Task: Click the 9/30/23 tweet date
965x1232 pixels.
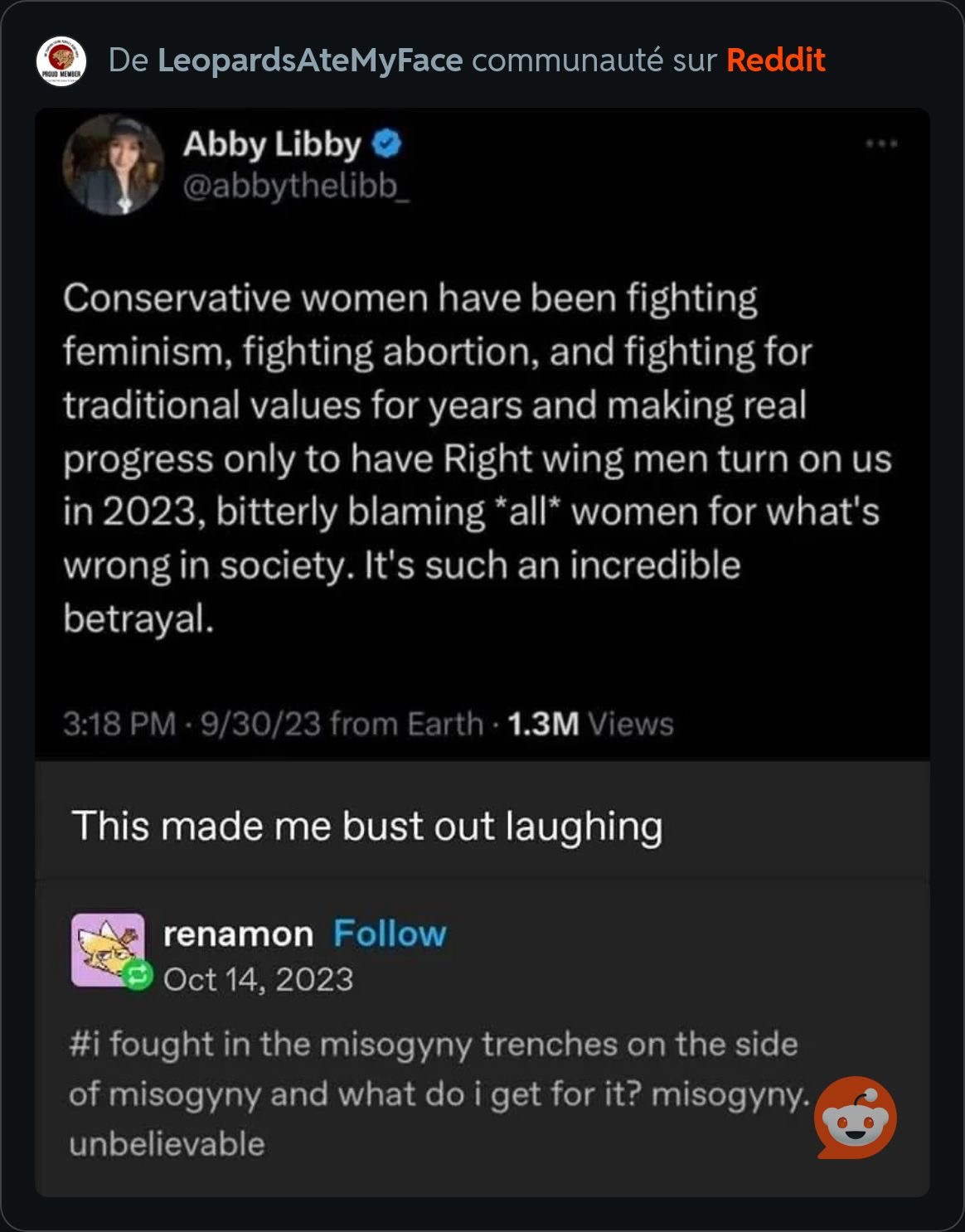Action: (x=260, y=724)
